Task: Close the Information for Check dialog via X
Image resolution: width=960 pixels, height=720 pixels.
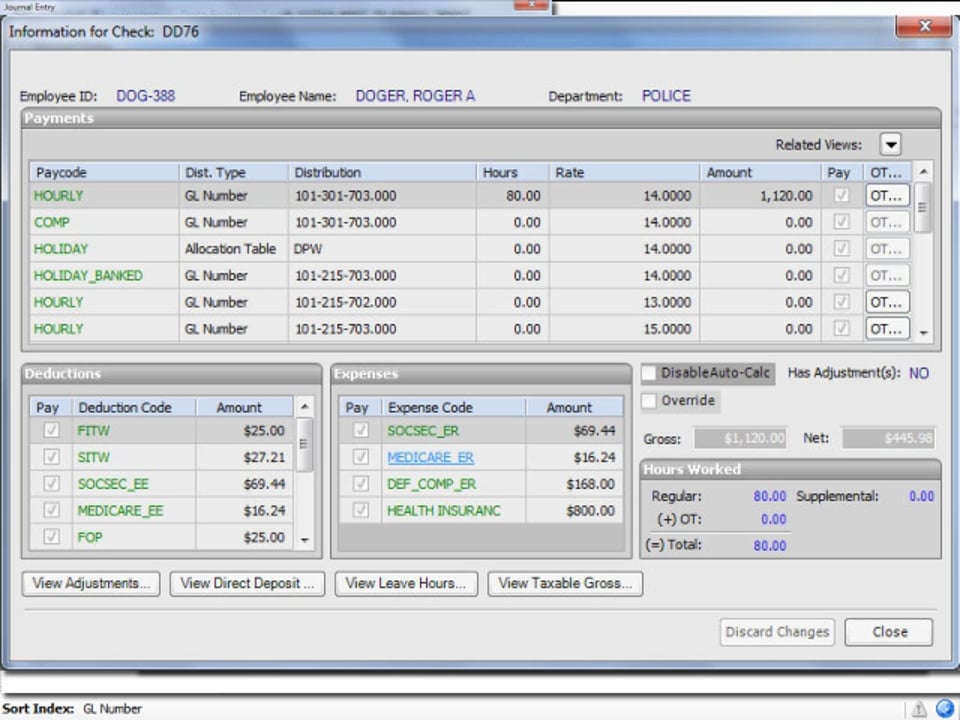Action: click(x=923, y=28)
